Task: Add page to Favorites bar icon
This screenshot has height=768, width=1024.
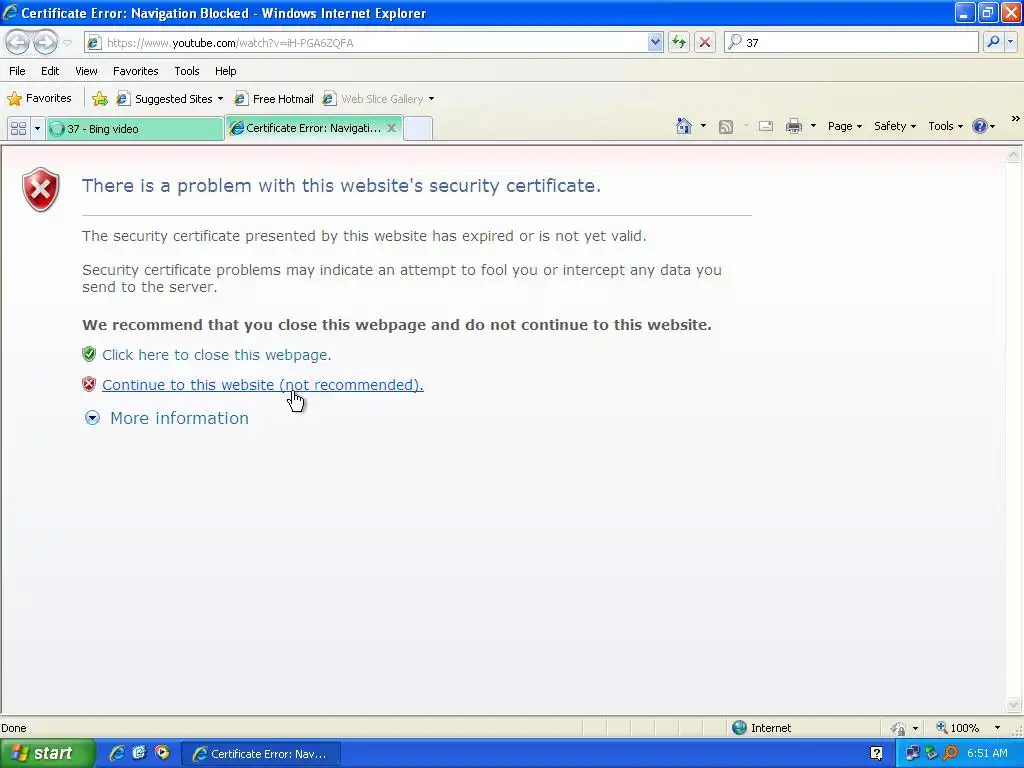Action: click(x=100, y=99)
